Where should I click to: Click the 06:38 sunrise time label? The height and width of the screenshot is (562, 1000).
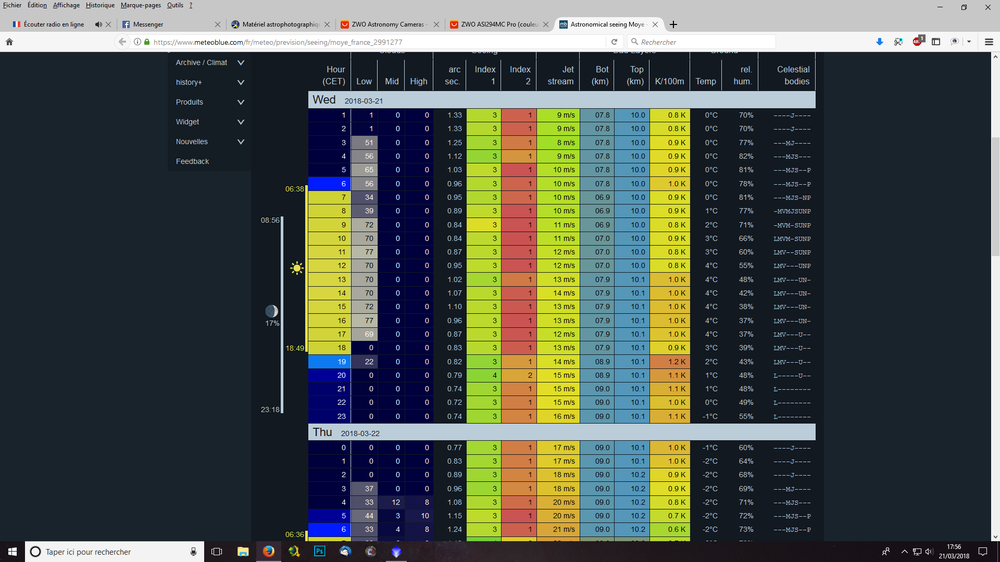[295, 189]
